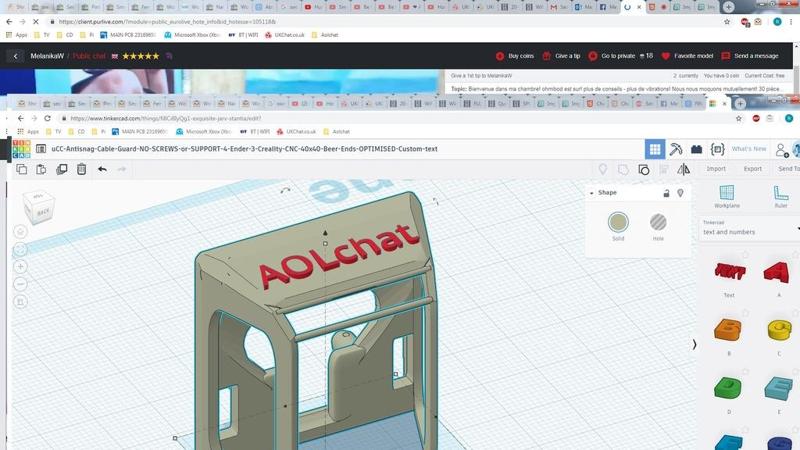The height and width of the screenshot is (450, 800).
Task: Click Buy coins in the back window
Action: point(515,56)
